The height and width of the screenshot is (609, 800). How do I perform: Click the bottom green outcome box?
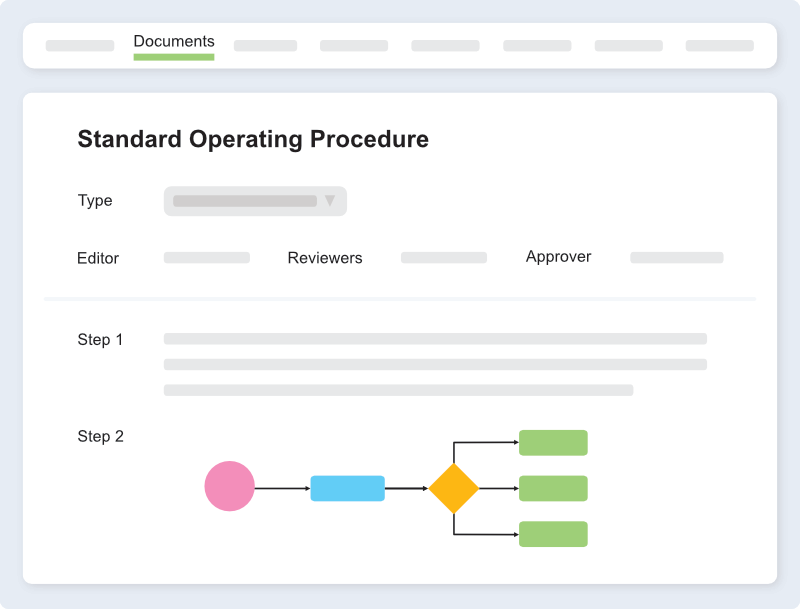(x=553, y=534)
